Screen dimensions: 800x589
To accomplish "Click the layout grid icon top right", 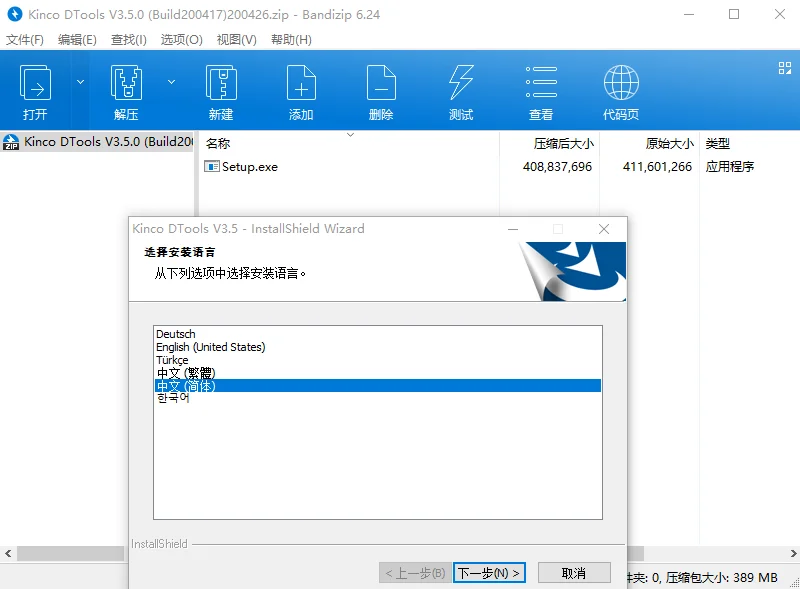I will (784, 68).
